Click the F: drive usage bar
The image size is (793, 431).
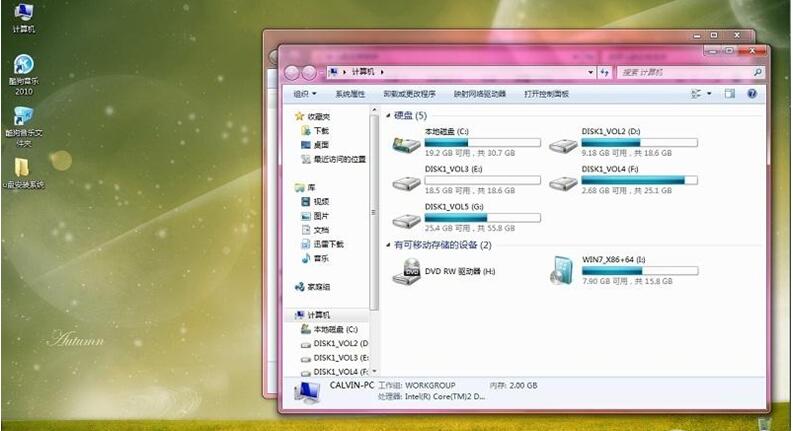(639, 180)
